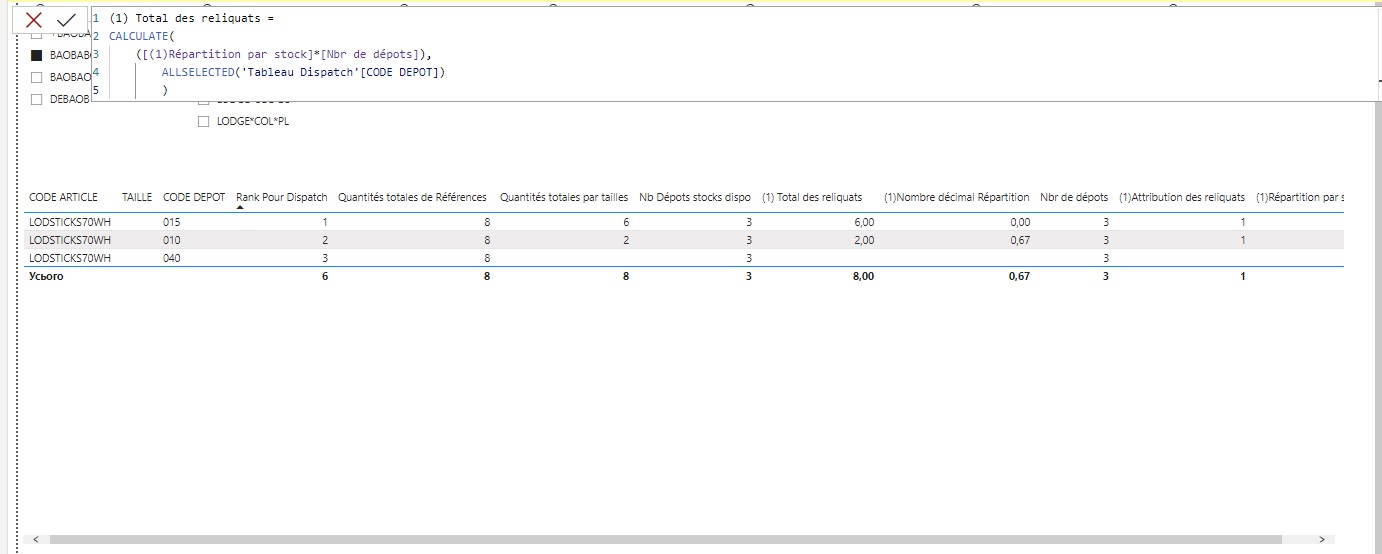Uncheck the filled BAOBAB slicer checkbox
This screenshot has height=554, width=1382.
[x=37, y=55]
